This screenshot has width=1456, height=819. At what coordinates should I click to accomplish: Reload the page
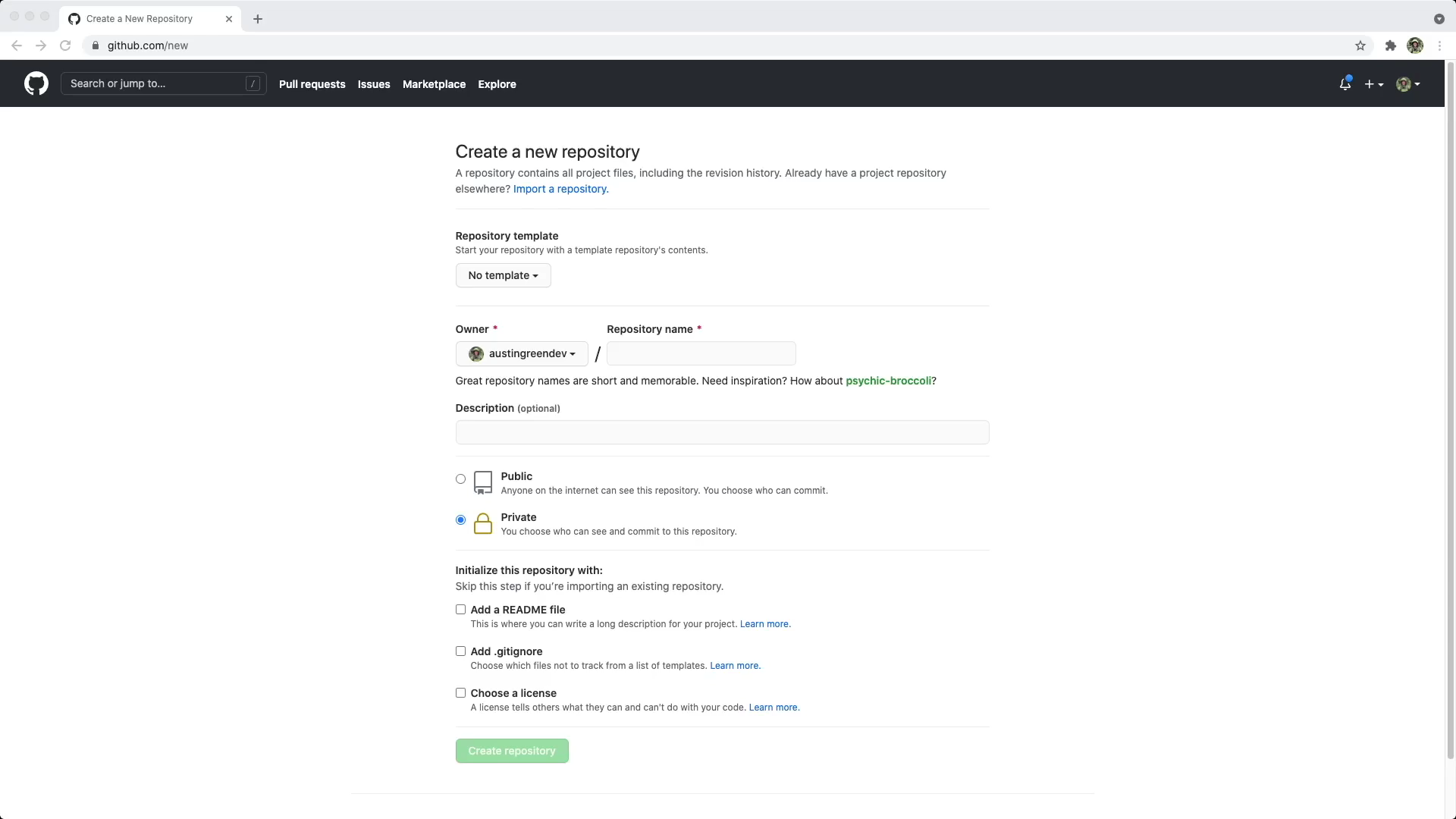[65, 45]
